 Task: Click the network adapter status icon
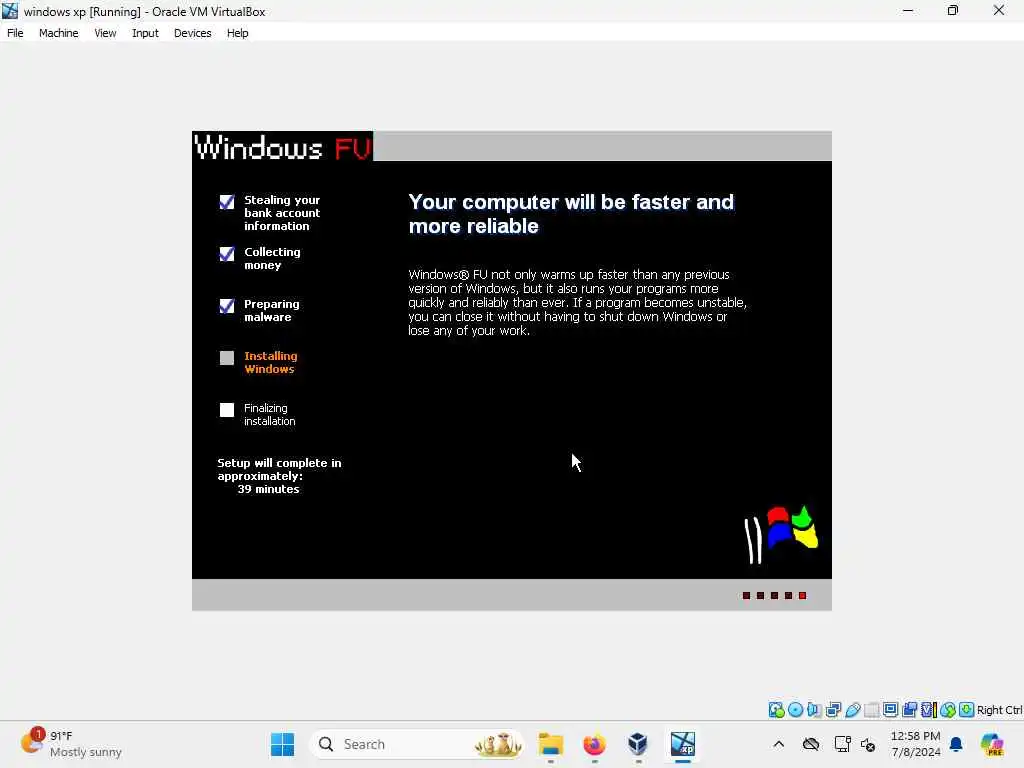(x=833, y=709)
